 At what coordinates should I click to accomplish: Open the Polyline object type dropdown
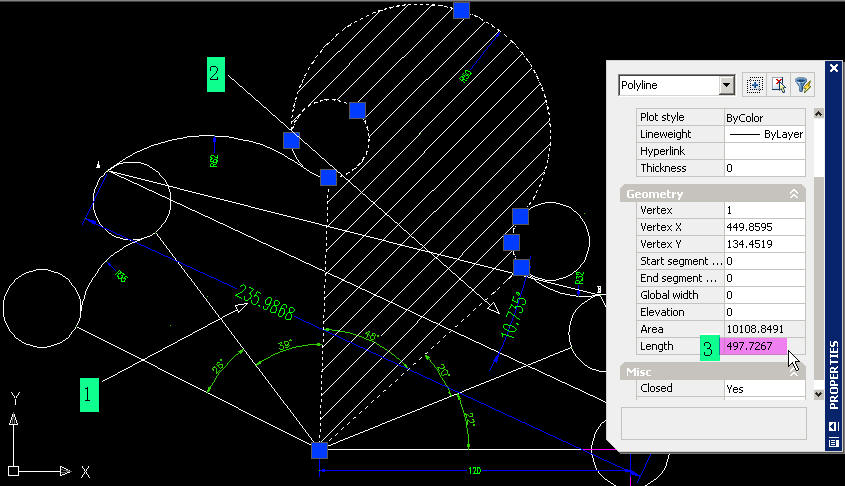(x=726, y=85)
